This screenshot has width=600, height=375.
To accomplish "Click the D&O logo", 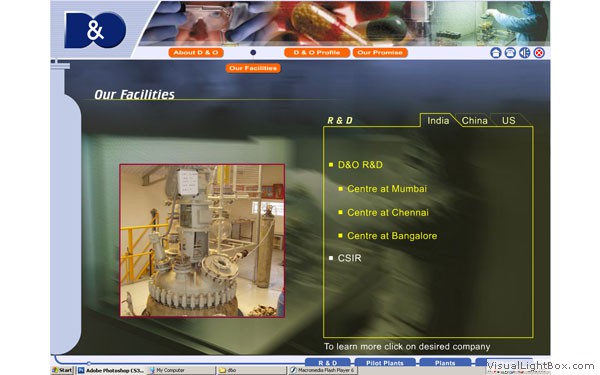I will click(95, 30).
